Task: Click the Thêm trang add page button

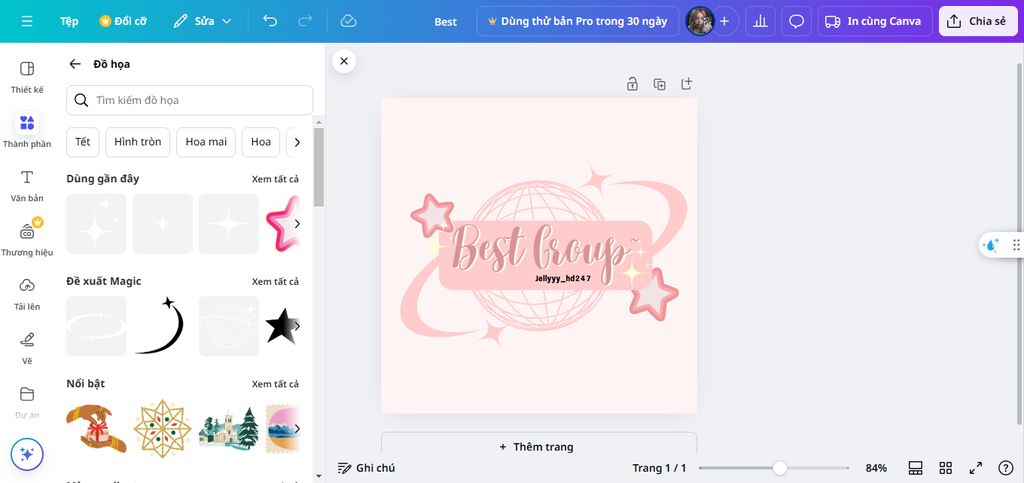Action: tap(539, 446)
